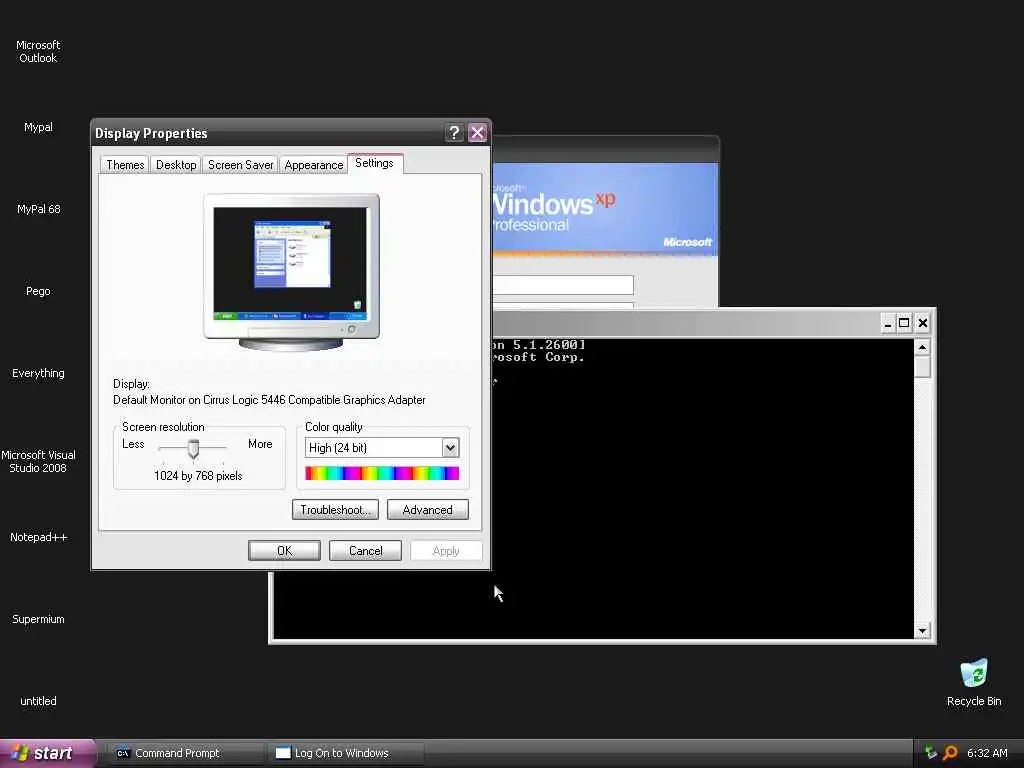Viewport: 1024px width, 768px height.
Task: Close the Command Prompt window
Action: click(922, 323)
